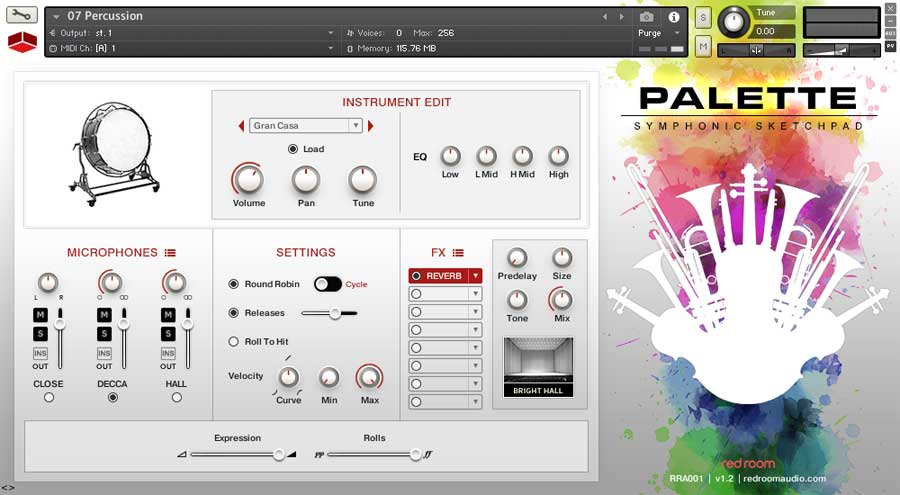Click the redroomaudio.com link text
Screen dimensions: 900x495
coord(784,478)
